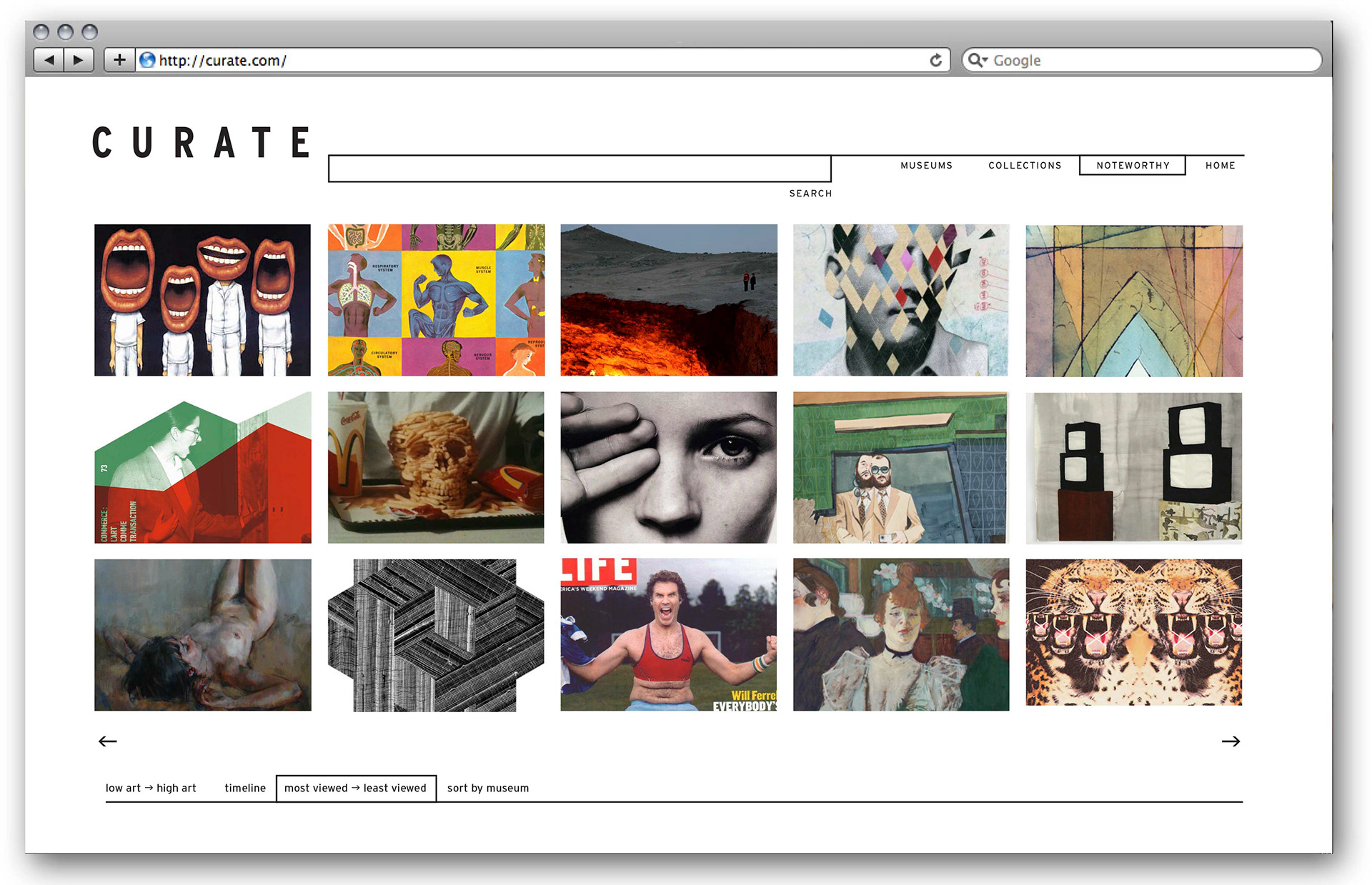Open Google search magnifier dropdown
Viewport: 1372px width, 885px height.
978,60
